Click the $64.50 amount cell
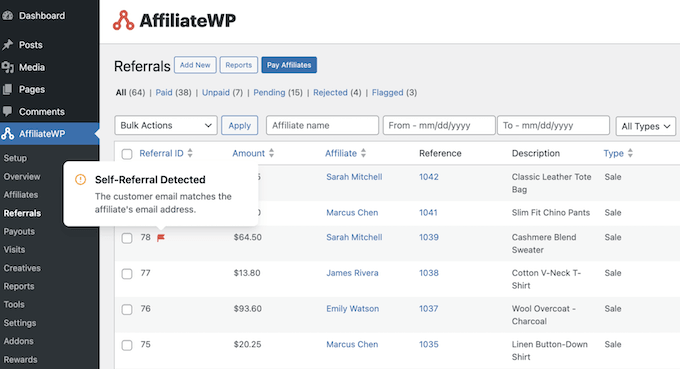 [x=248, y=237]
